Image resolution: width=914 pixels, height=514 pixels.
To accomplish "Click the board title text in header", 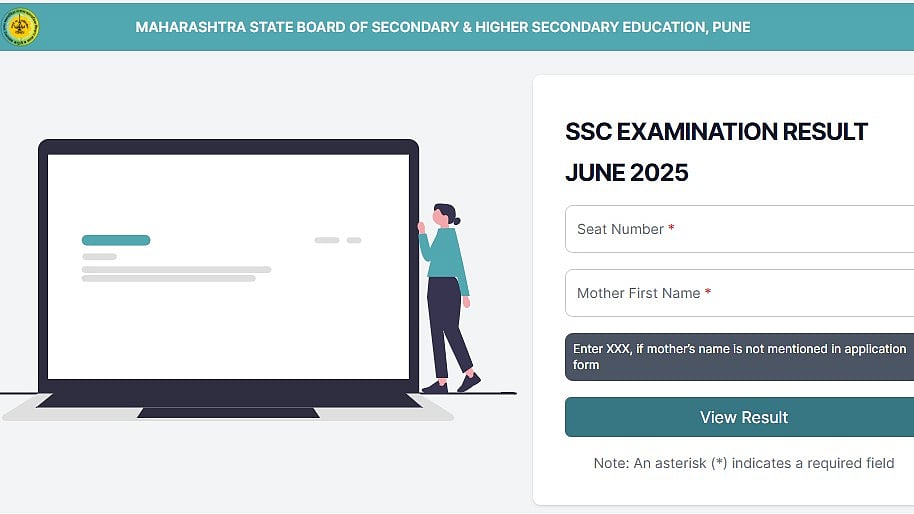I will tap(442, 27).
